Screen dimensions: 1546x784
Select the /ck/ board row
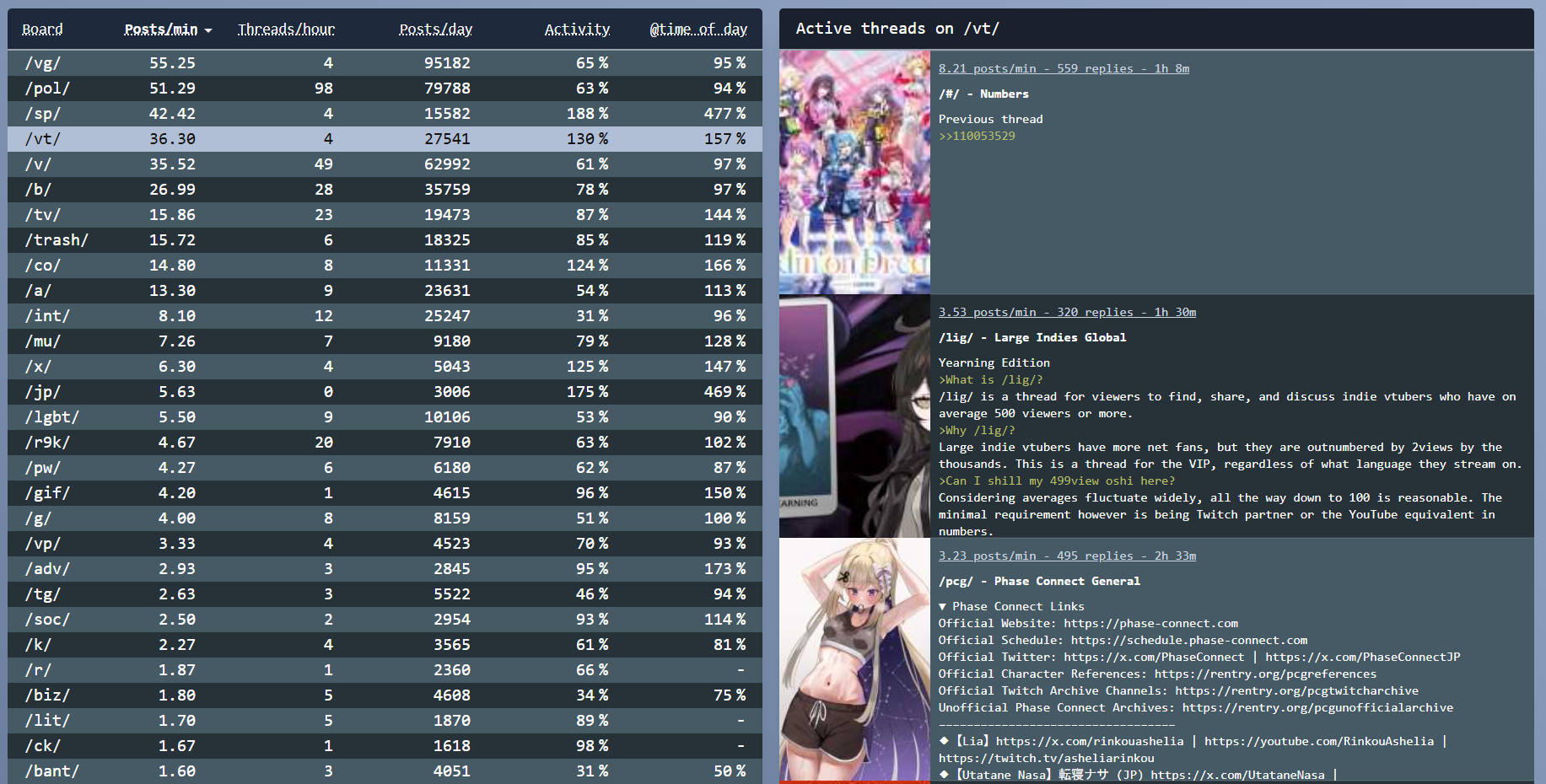(385, 746)
